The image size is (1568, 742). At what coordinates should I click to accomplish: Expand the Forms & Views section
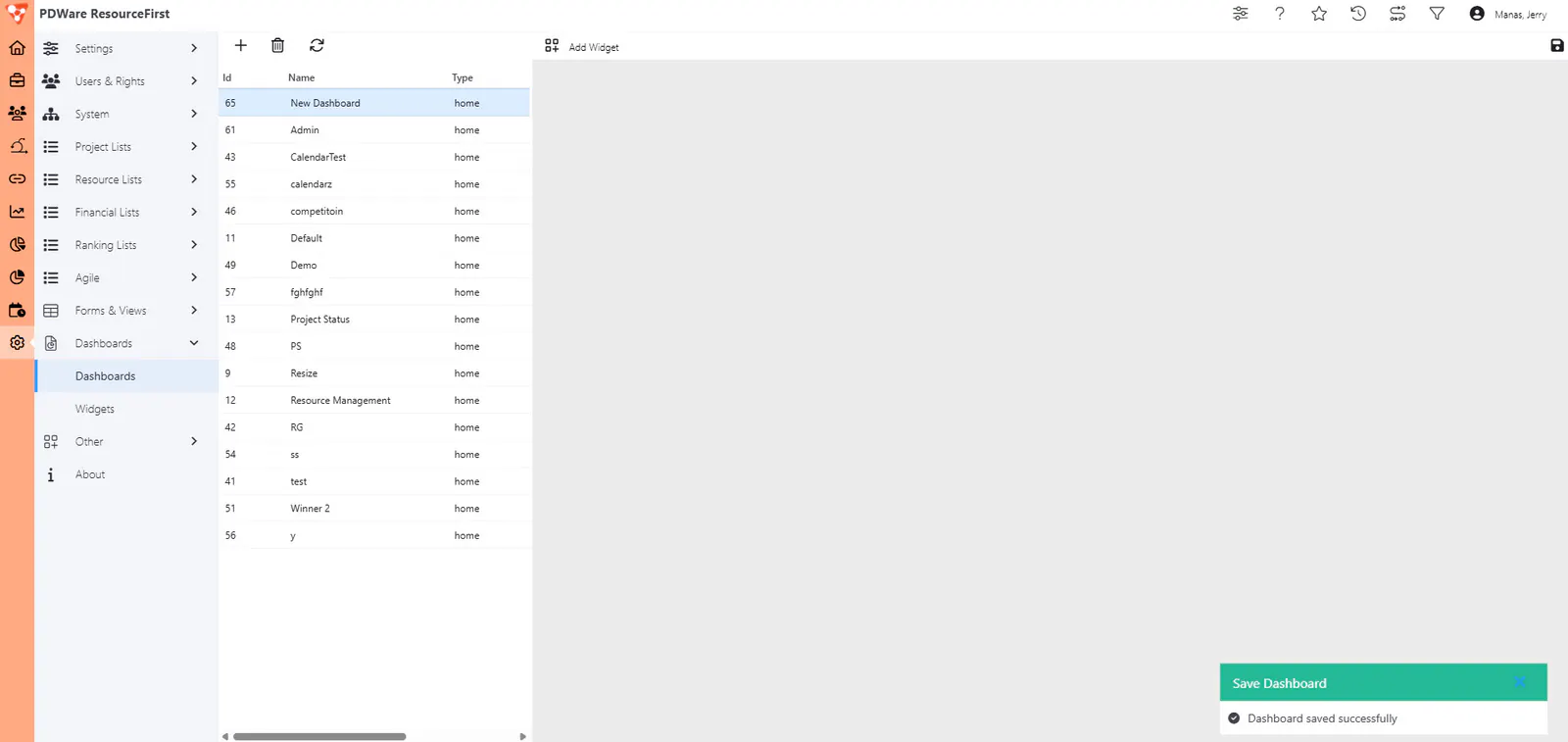coord(126,311)
